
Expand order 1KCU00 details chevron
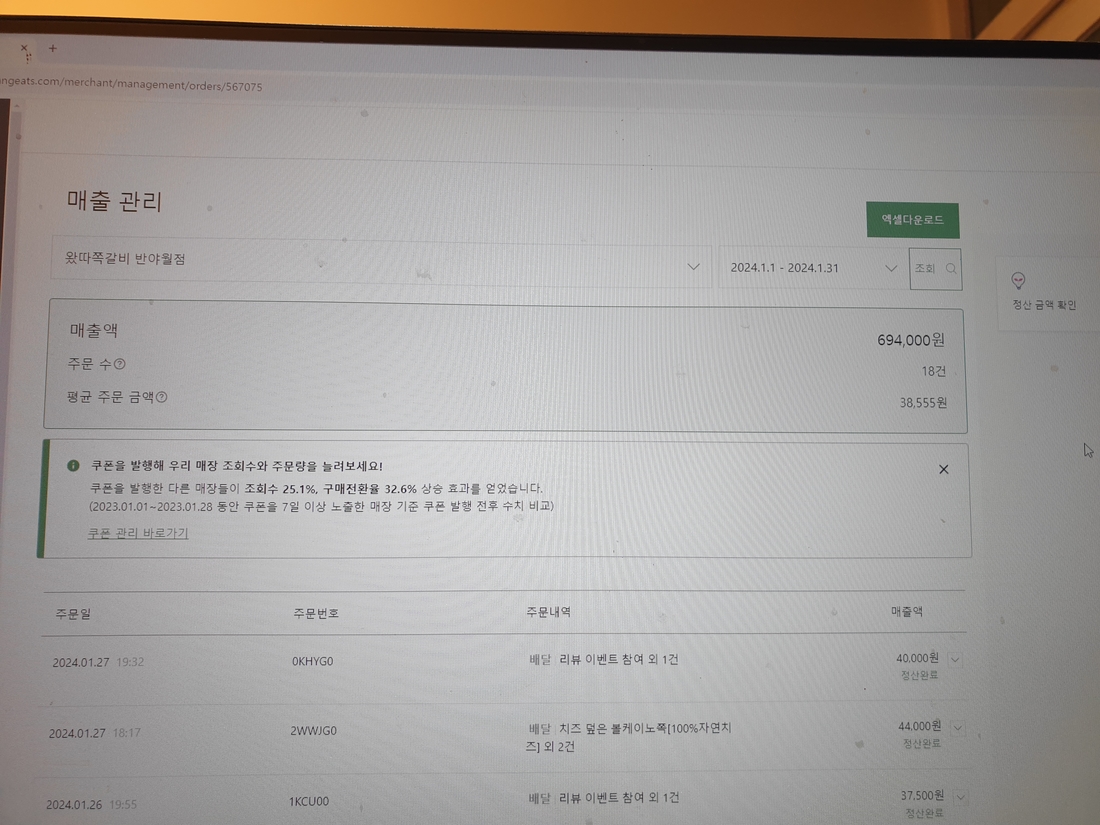(x=960, y=798)
